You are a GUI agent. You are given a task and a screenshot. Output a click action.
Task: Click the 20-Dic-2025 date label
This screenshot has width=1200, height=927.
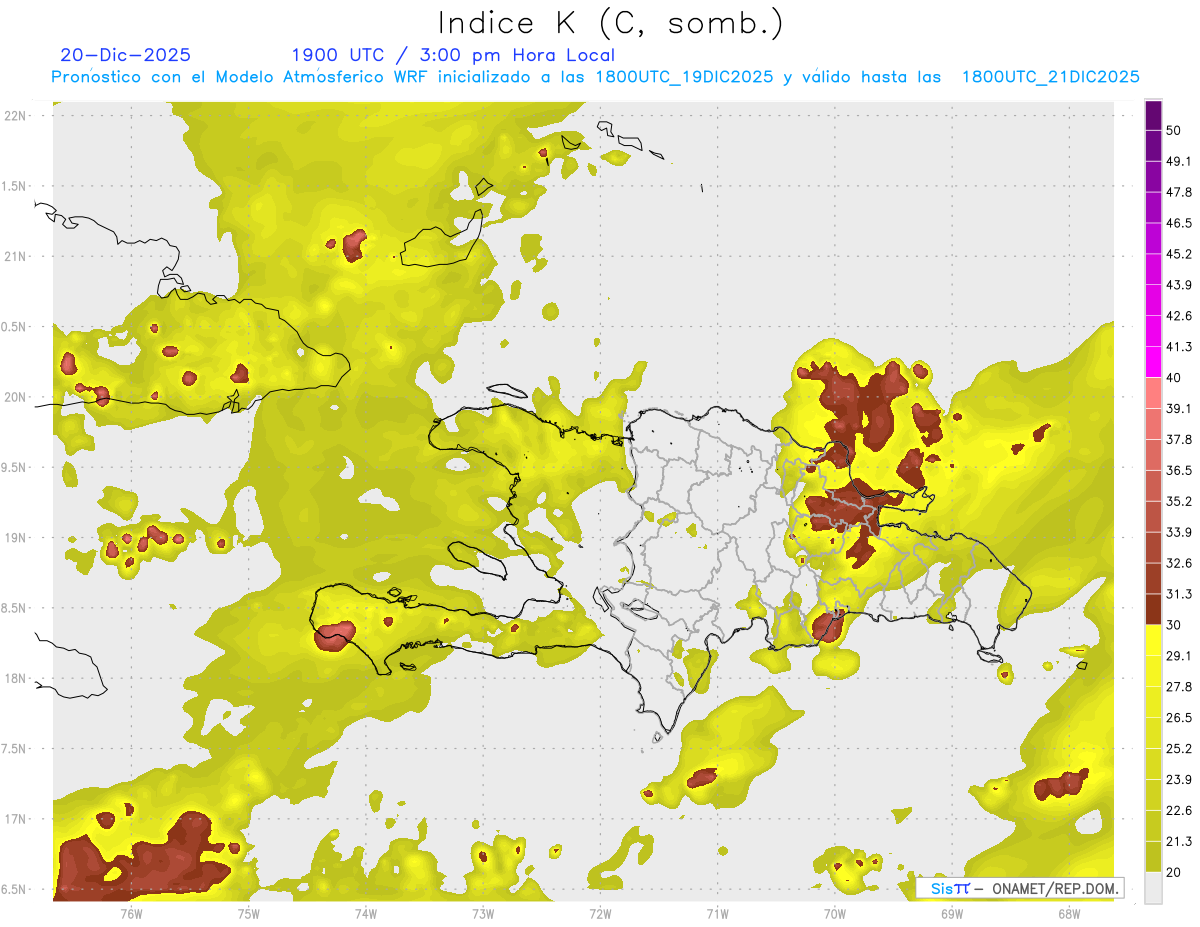(x=125, y=55)
